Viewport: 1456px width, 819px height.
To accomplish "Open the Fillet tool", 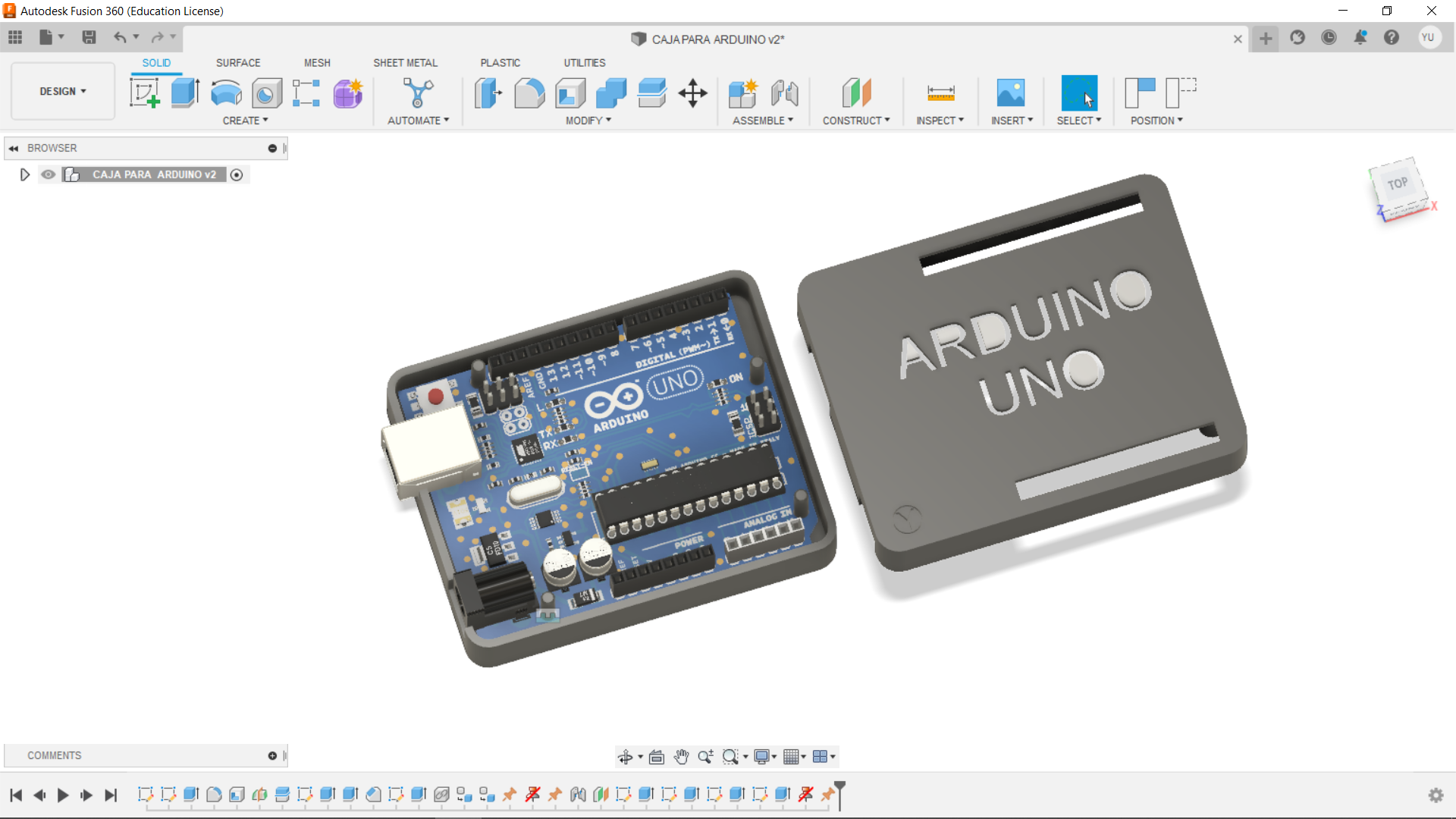I will 529,93.
